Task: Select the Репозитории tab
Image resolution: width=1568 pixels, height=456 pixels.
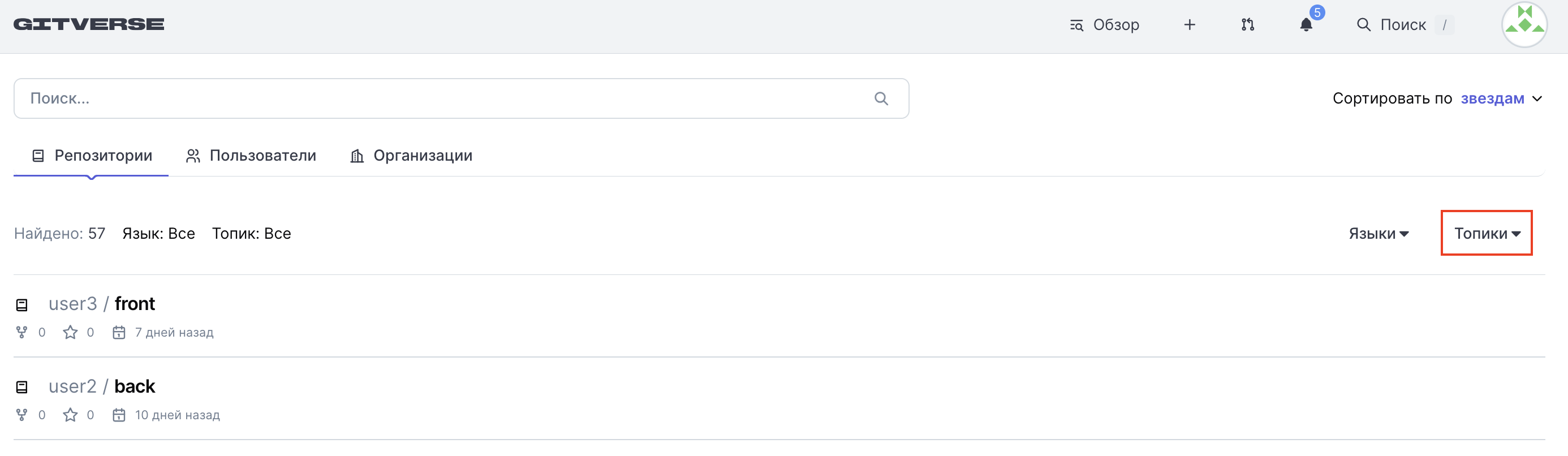Action: click(x=92, y=156)
